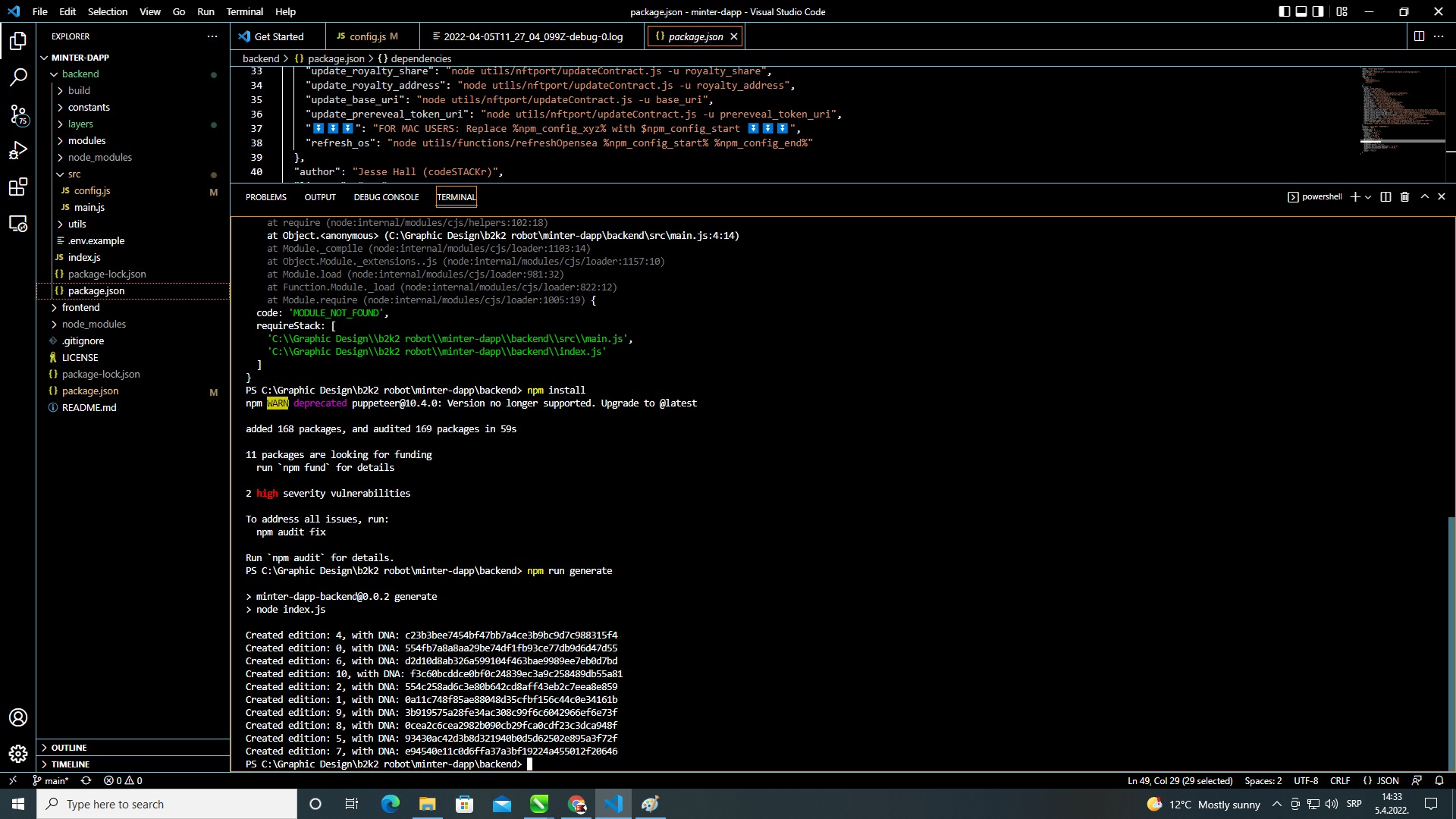This screenshot has height=819, width=1456.
Task: Launch a new terminal with the plus icon
Action: [x=1355, y=196]
